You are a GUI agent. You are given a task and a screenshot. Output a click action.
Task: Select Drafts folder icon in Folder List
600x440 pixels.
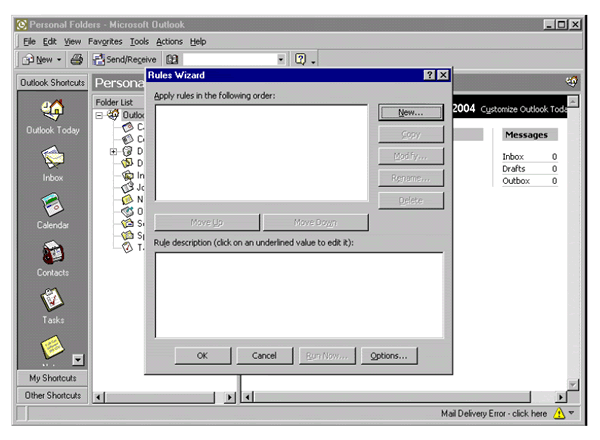coord(127,163)
